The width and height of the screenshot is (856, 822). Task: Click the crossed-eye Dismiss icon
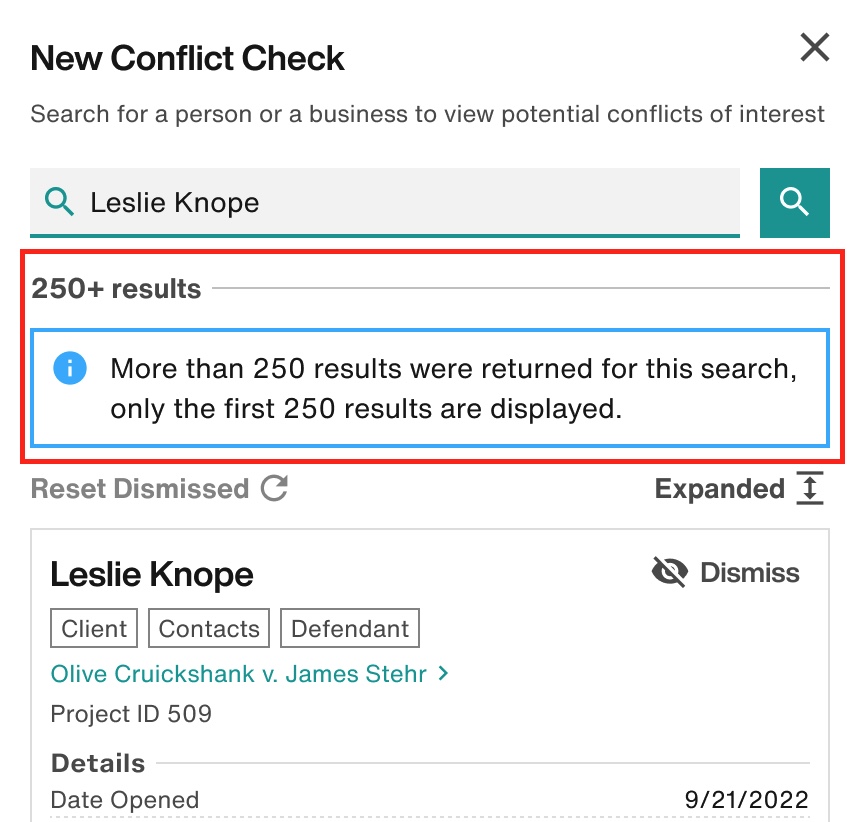tap(669, 573)
